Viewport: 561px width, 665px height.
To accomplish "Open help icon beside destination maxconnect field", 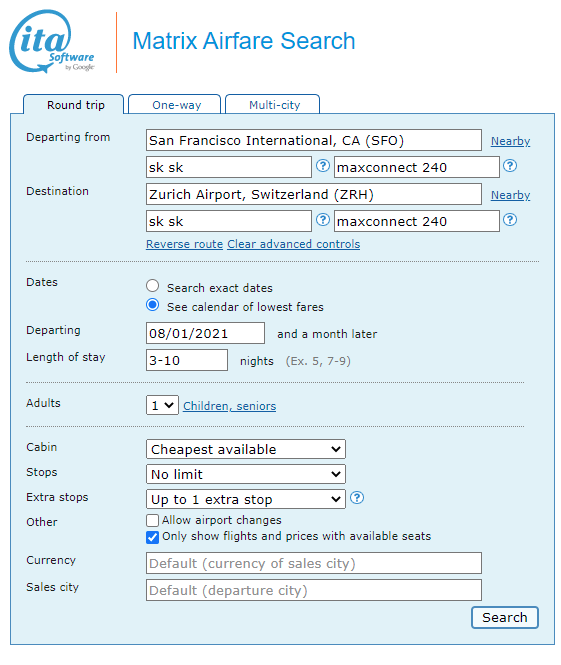I will pos(510,220).
